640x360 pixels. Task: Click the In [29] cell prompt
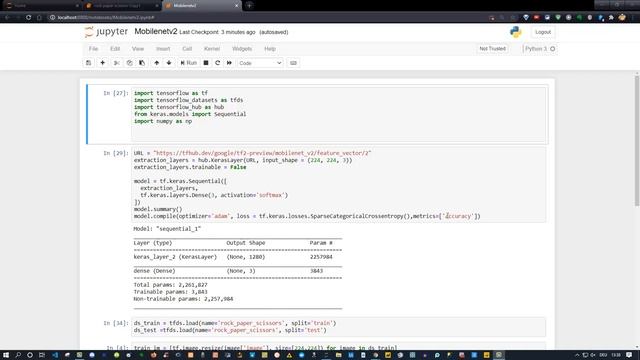pyautogui.click(x=116, y=153)
